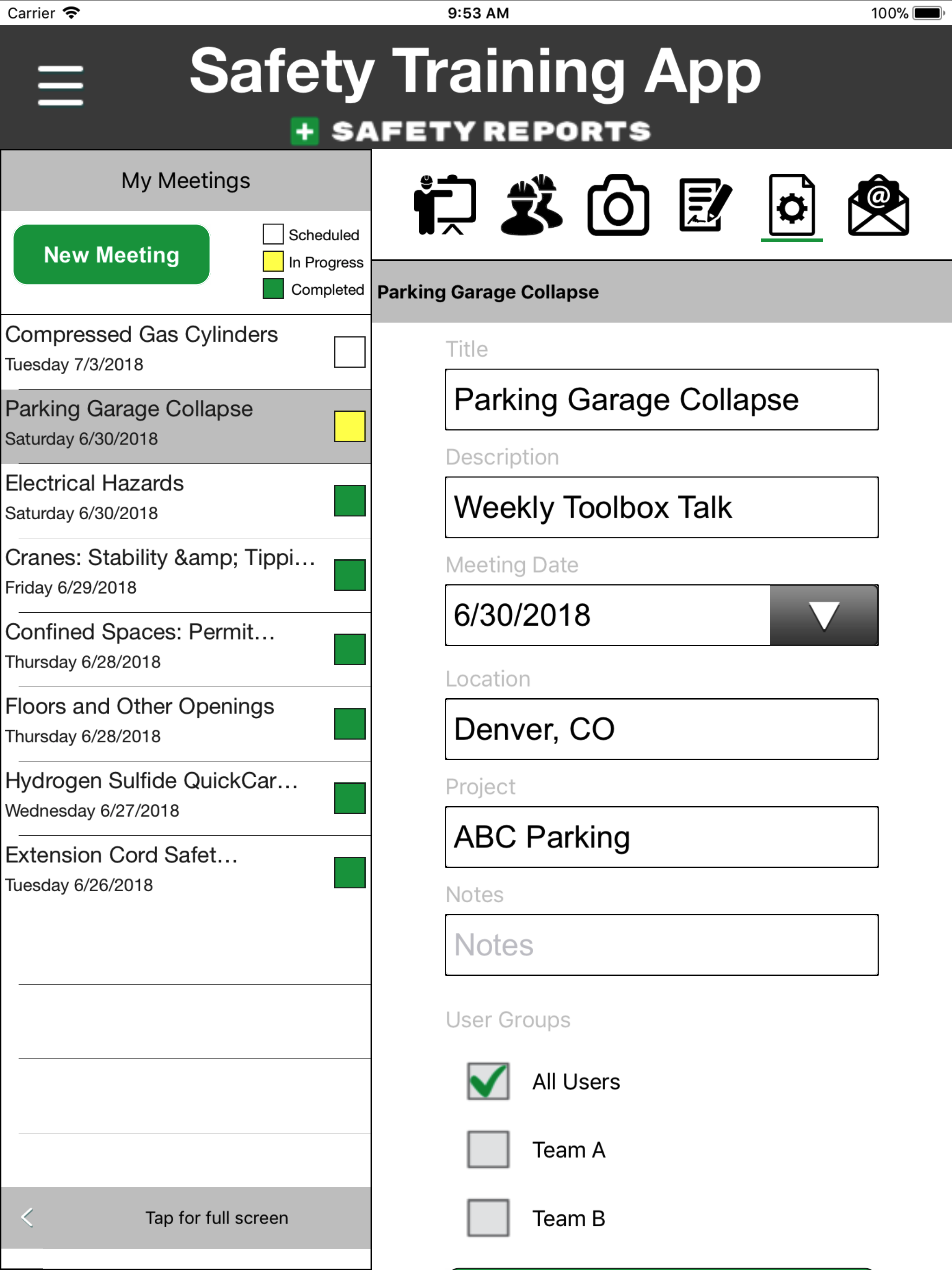Click the My Meetings header
Screen dimensions: 952x1270
coord(185,181)
